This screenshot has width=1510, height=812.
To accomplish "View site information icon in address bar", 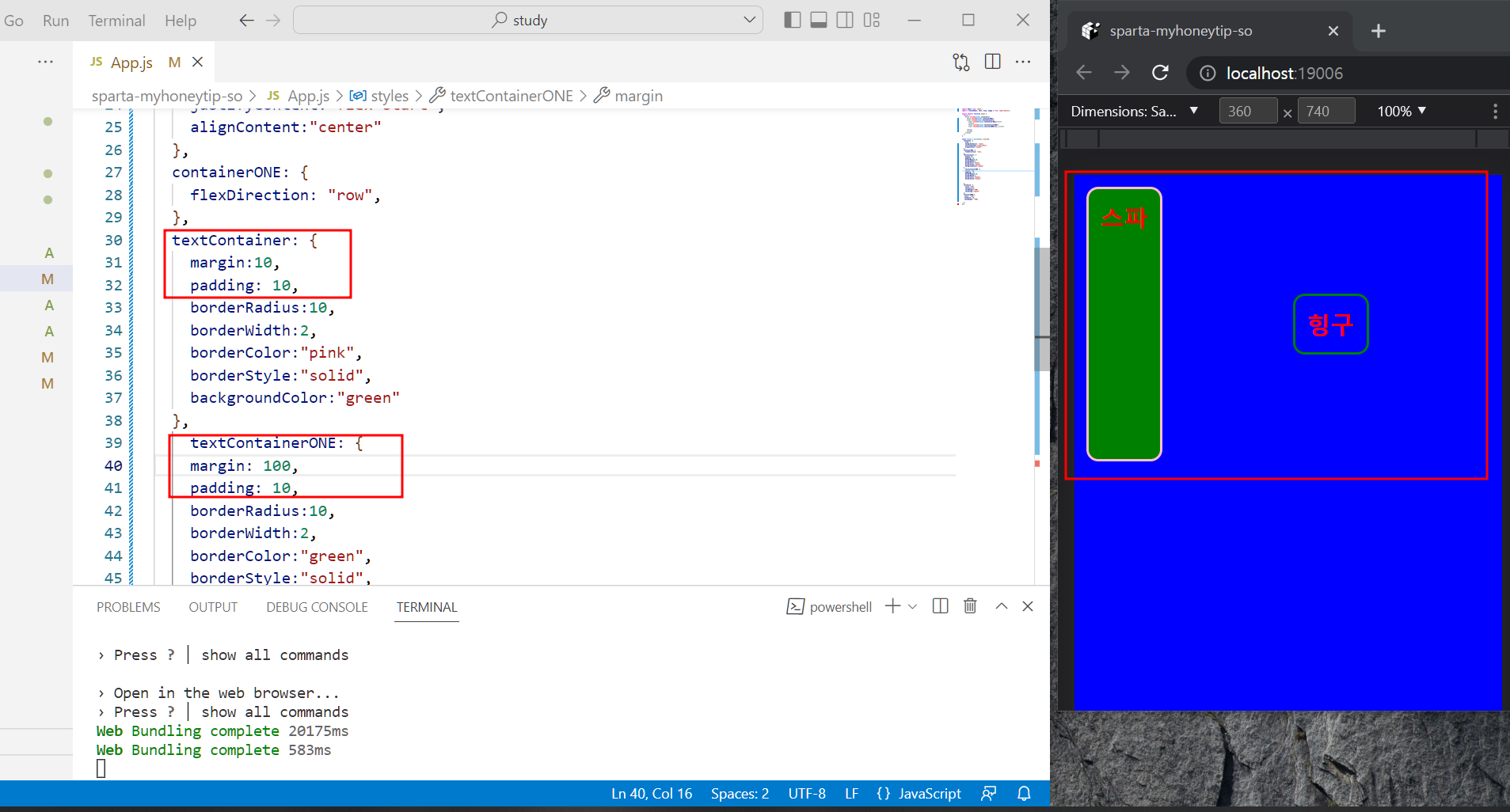I will tap(1208, 73).
